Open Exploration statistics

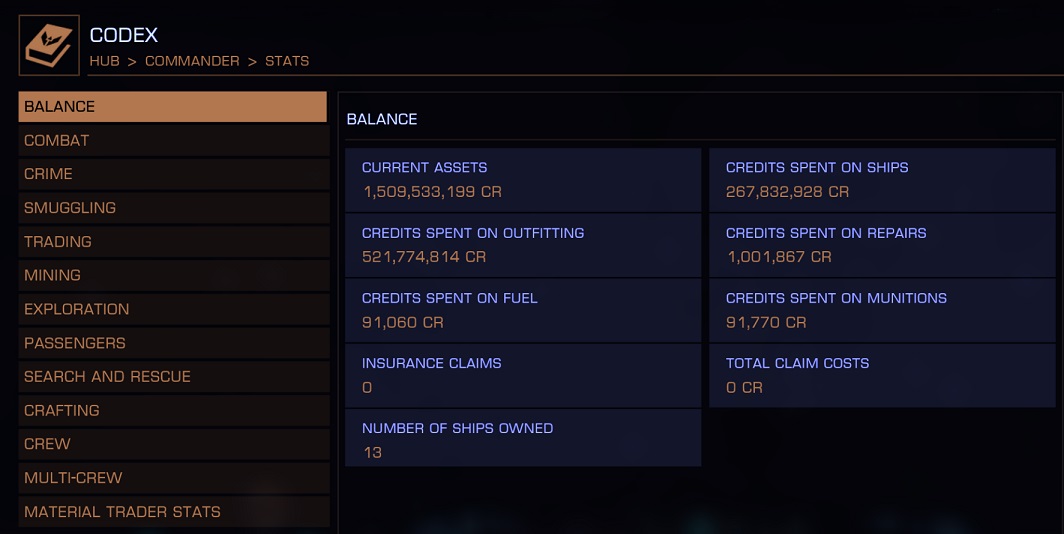pos(174,309)
